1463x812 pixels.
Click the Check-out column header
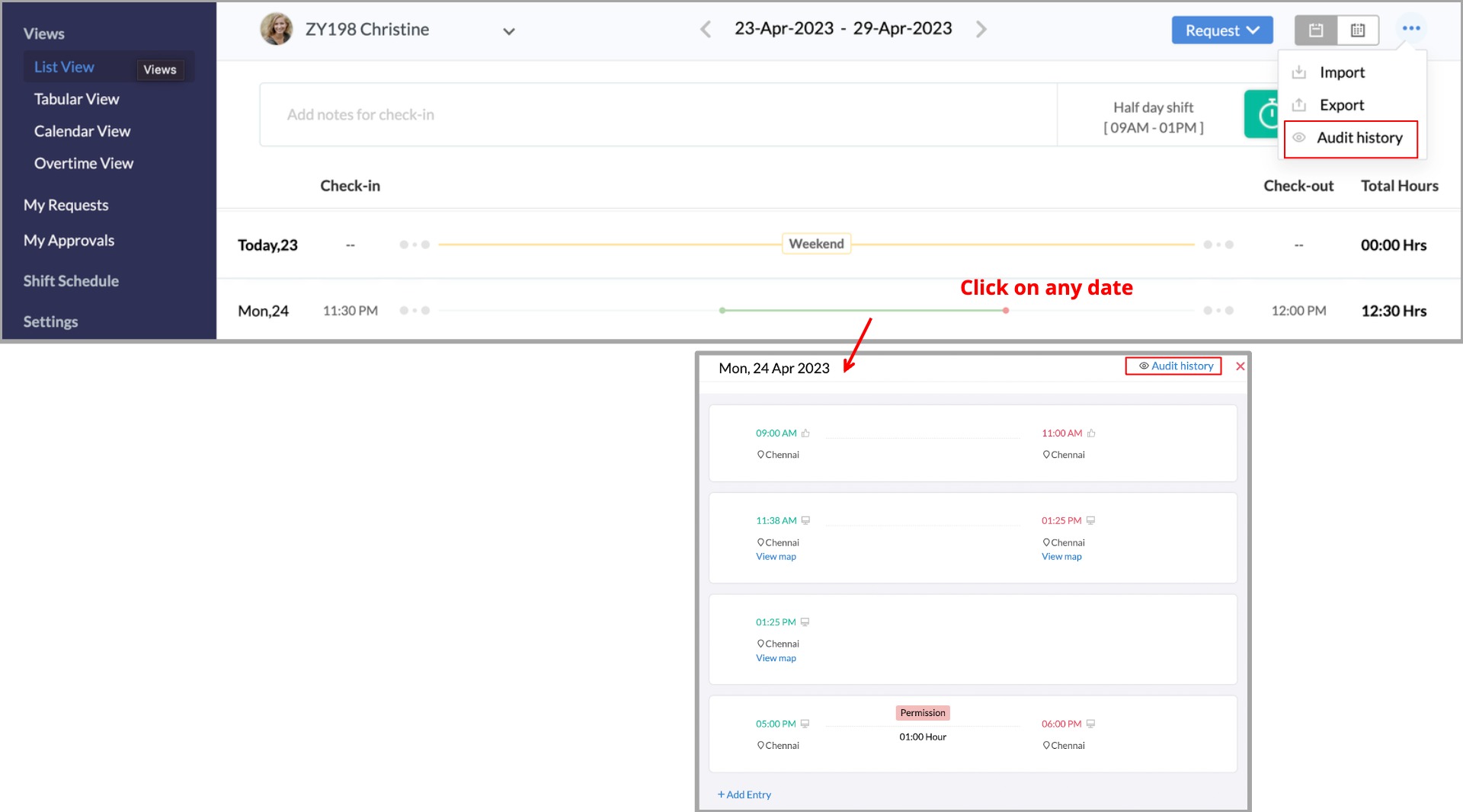1298,186
